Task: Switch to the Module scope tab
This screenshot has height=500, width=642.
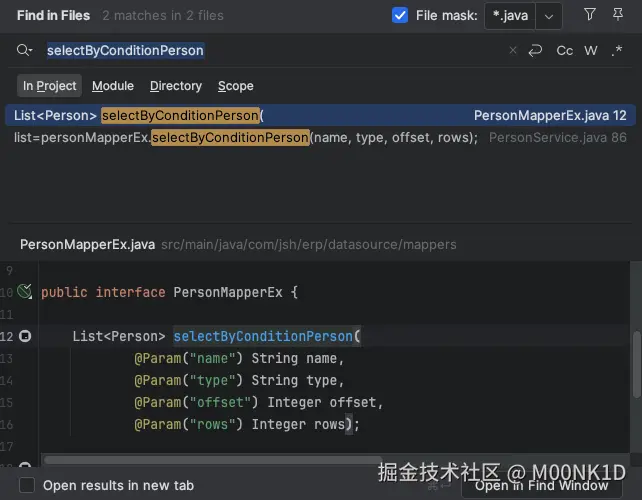Action: tap(113, 86)
